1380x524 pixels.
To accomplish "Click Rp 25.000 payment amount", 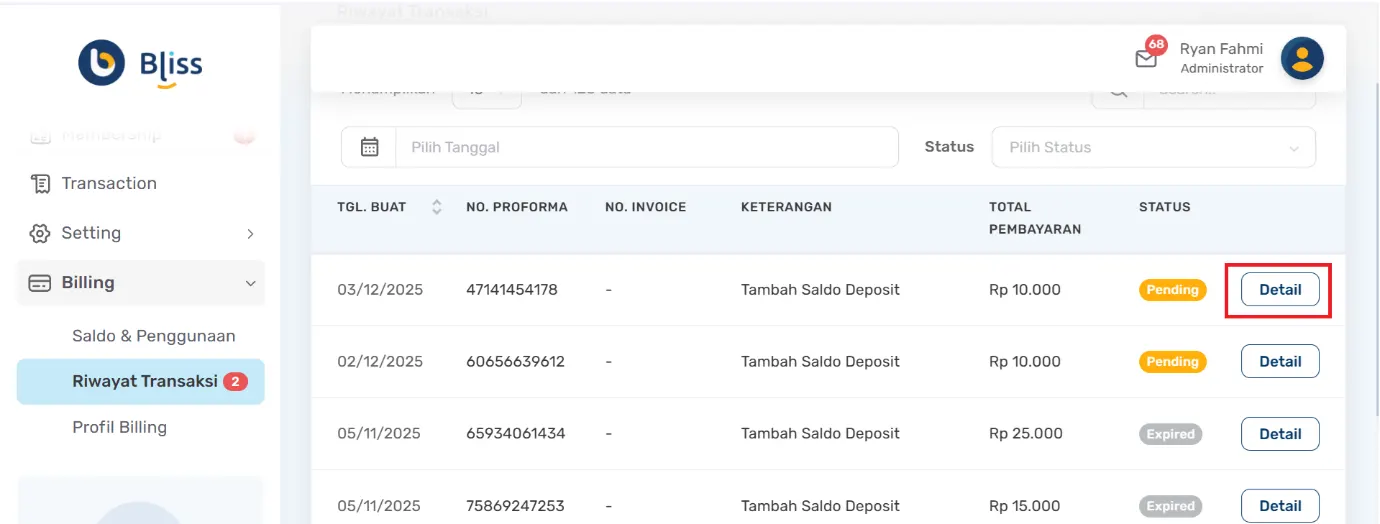I will point(1026,434).
